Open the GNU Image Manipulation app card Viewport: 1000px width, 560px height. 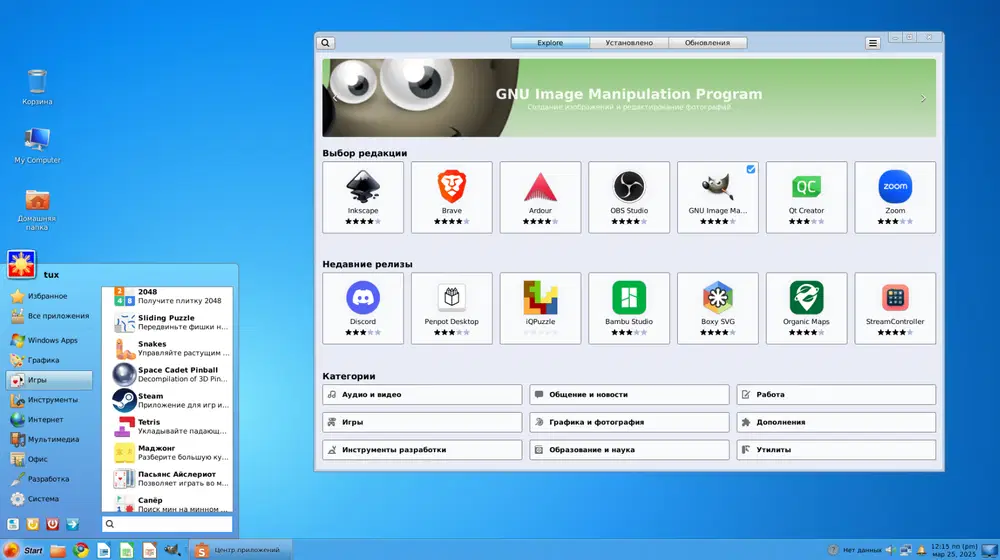717,197
